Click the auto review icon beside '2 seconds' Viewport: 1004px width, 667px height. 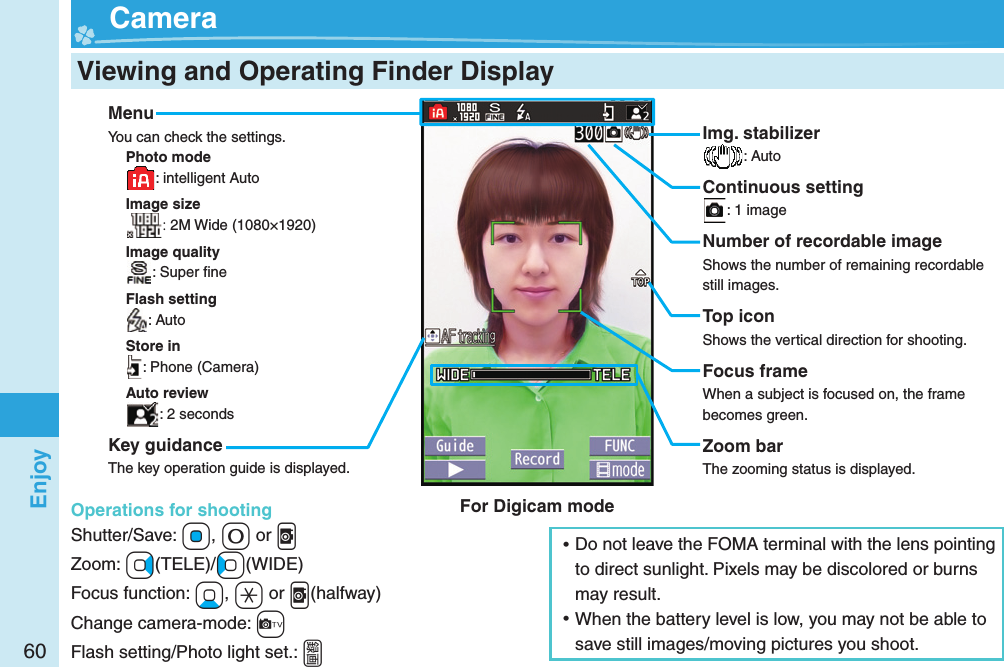tap(142, 414)
